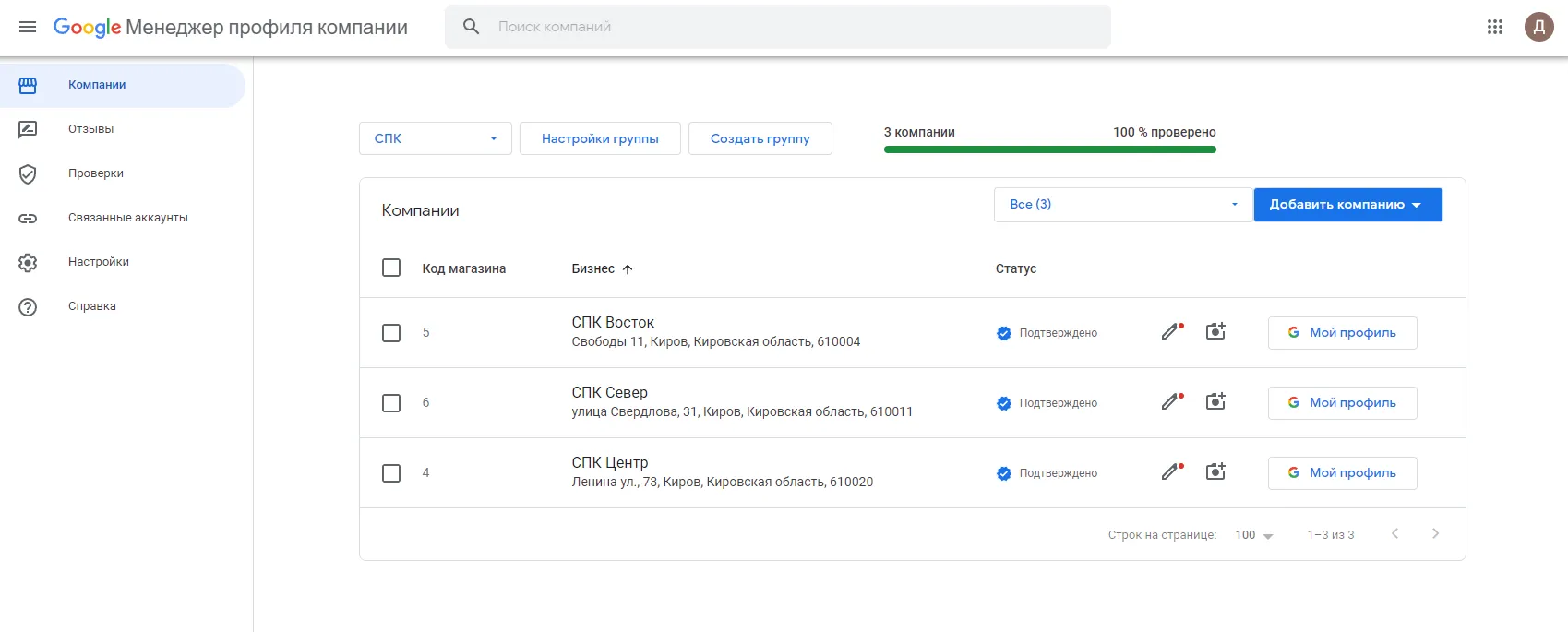
Task: Click the 1–3 из 3 pagination text
Action: coord(1331,535)
